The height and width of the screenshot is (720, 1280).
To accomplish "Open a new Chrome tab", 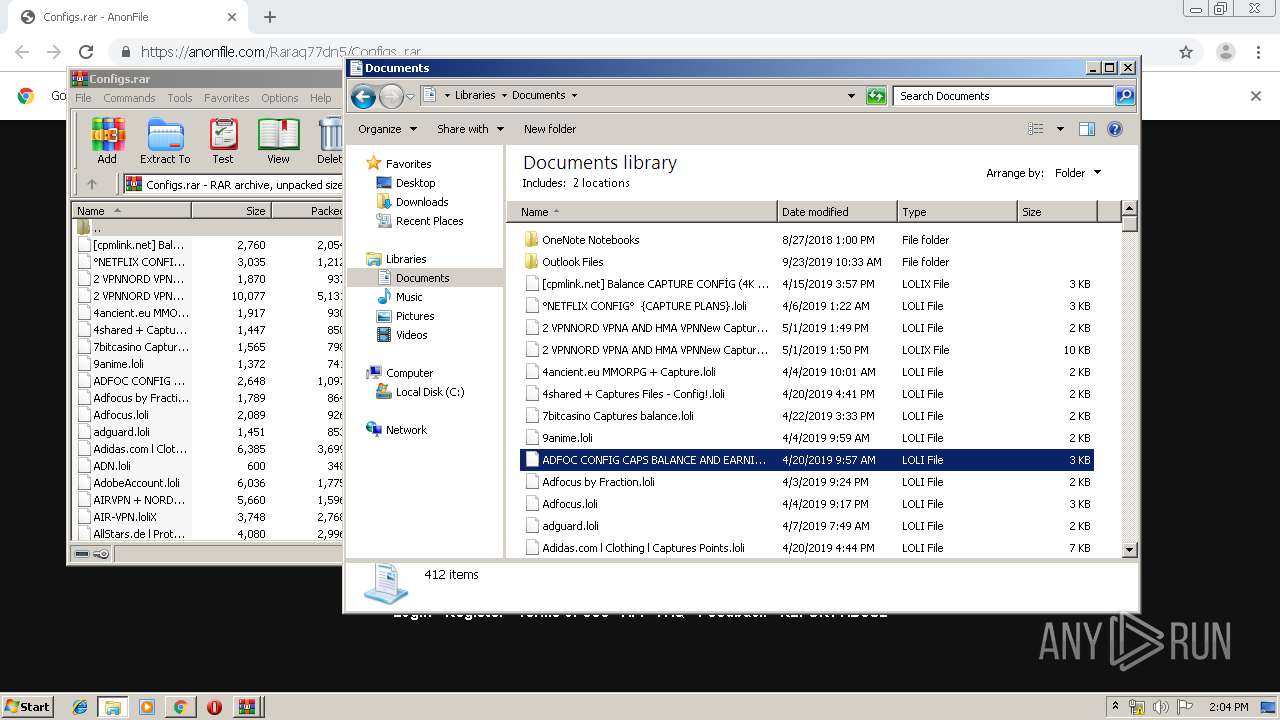I will [x=270, y=17].
